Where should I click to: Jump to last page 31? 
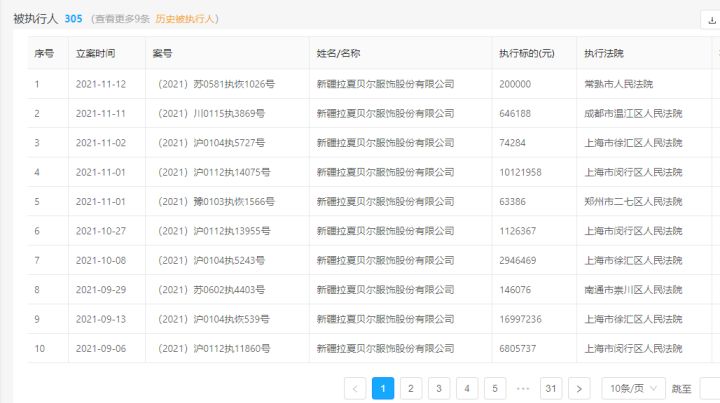click(551, 389)
